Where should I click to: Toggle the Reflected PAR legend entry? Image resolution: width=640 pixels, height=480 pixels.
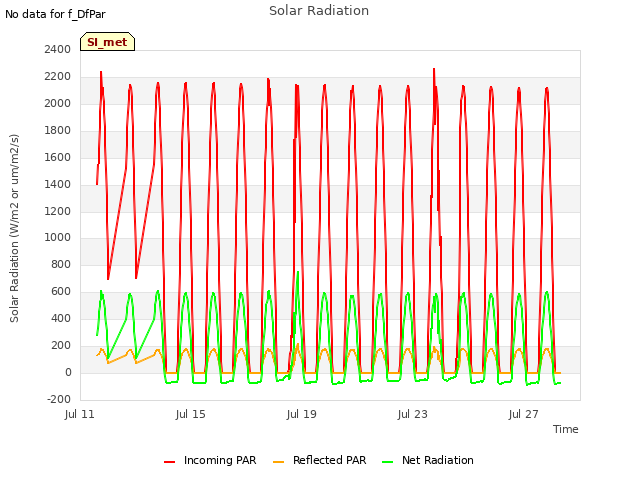coord(319,460)
